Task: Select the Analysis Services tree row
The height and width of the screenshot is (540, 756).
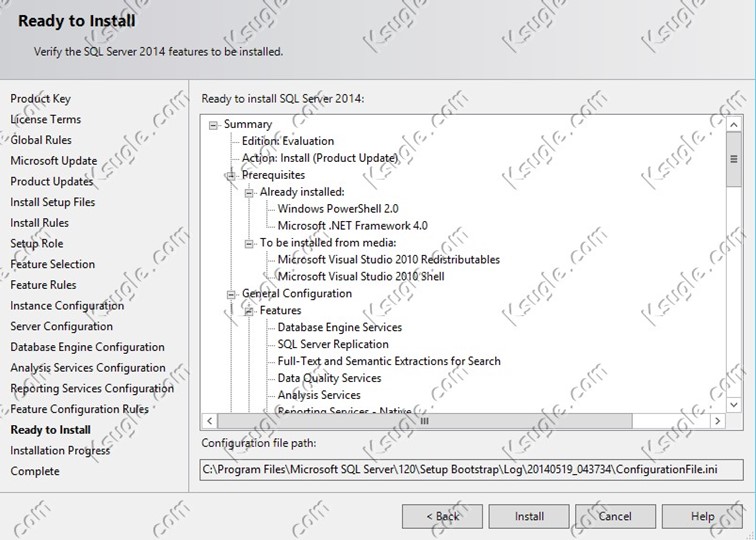Action: (319, 395)
